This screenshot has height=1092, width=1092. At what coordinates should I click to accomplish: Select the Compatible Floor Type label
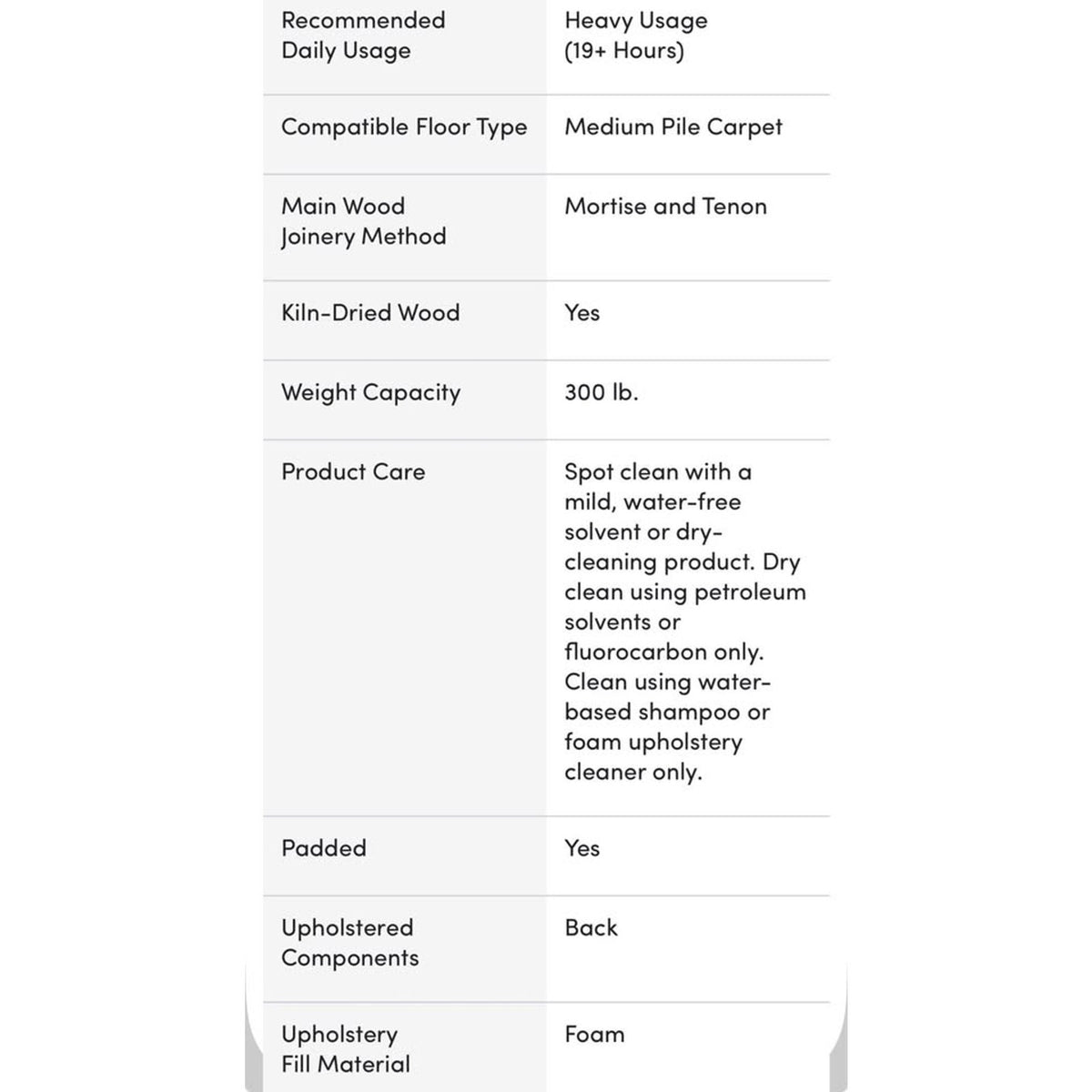404,127
